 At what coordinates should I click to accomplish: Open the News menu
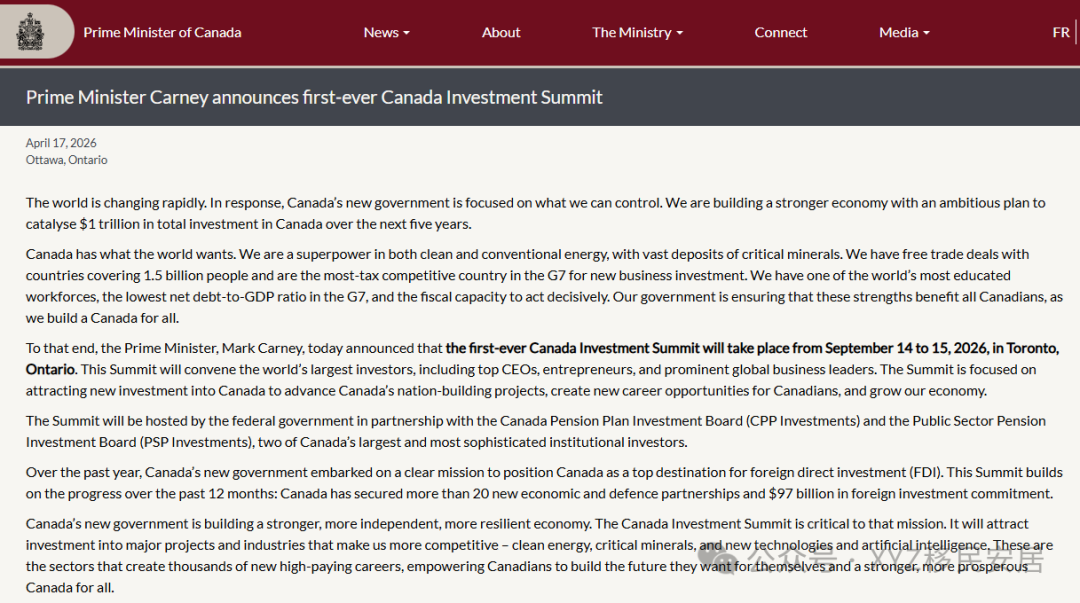[381, 32]
